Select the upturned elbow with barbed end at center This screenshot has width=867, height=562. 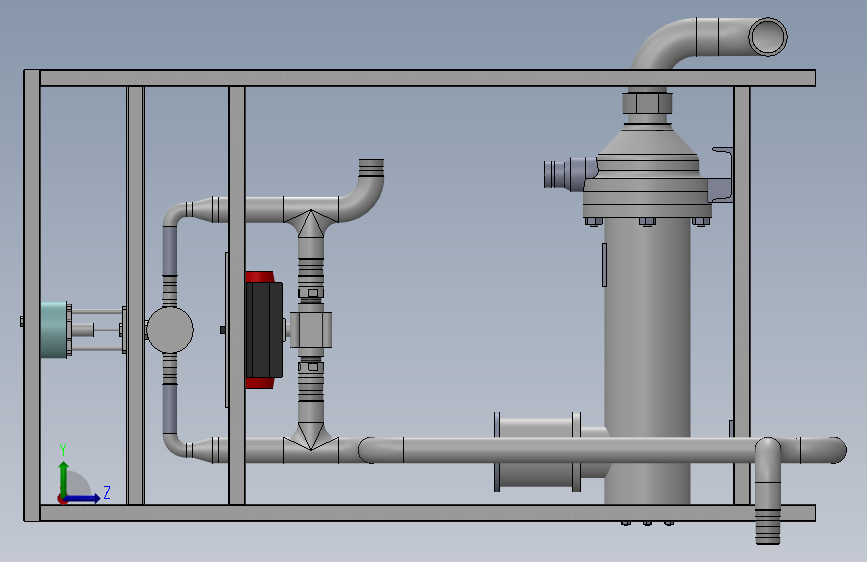(363, 190)
